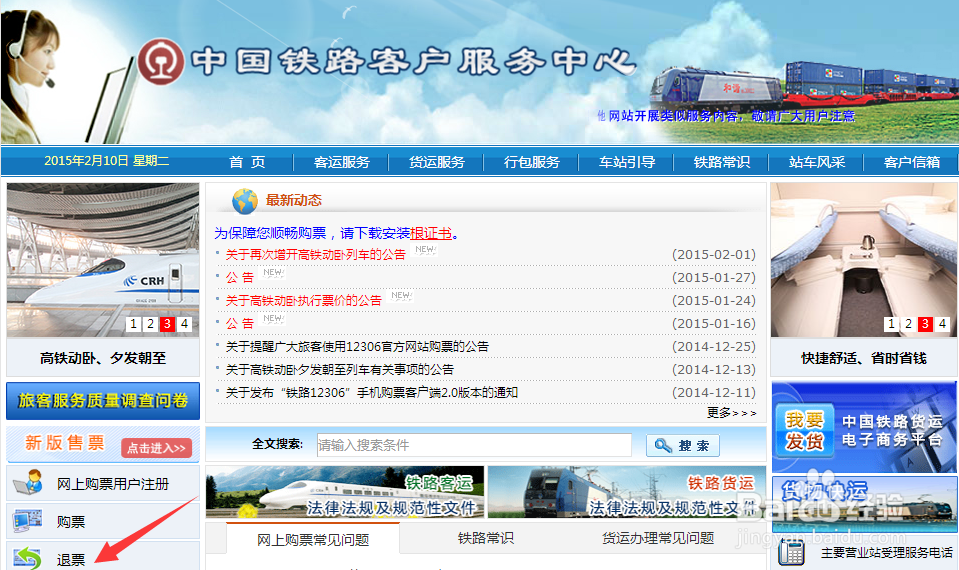Click 网上购票用户注册 link

[113, 484]
